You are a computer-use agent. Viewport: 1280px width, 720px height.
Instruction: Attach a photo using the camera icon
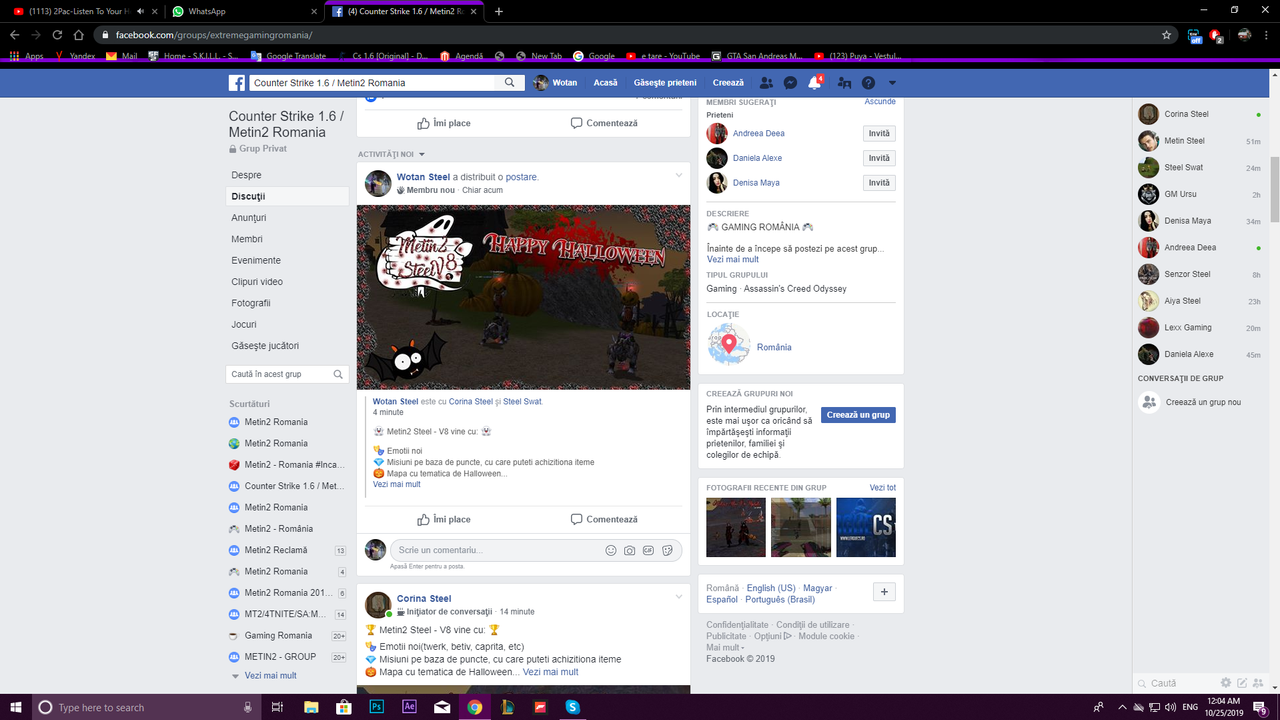tap(630, 549)
